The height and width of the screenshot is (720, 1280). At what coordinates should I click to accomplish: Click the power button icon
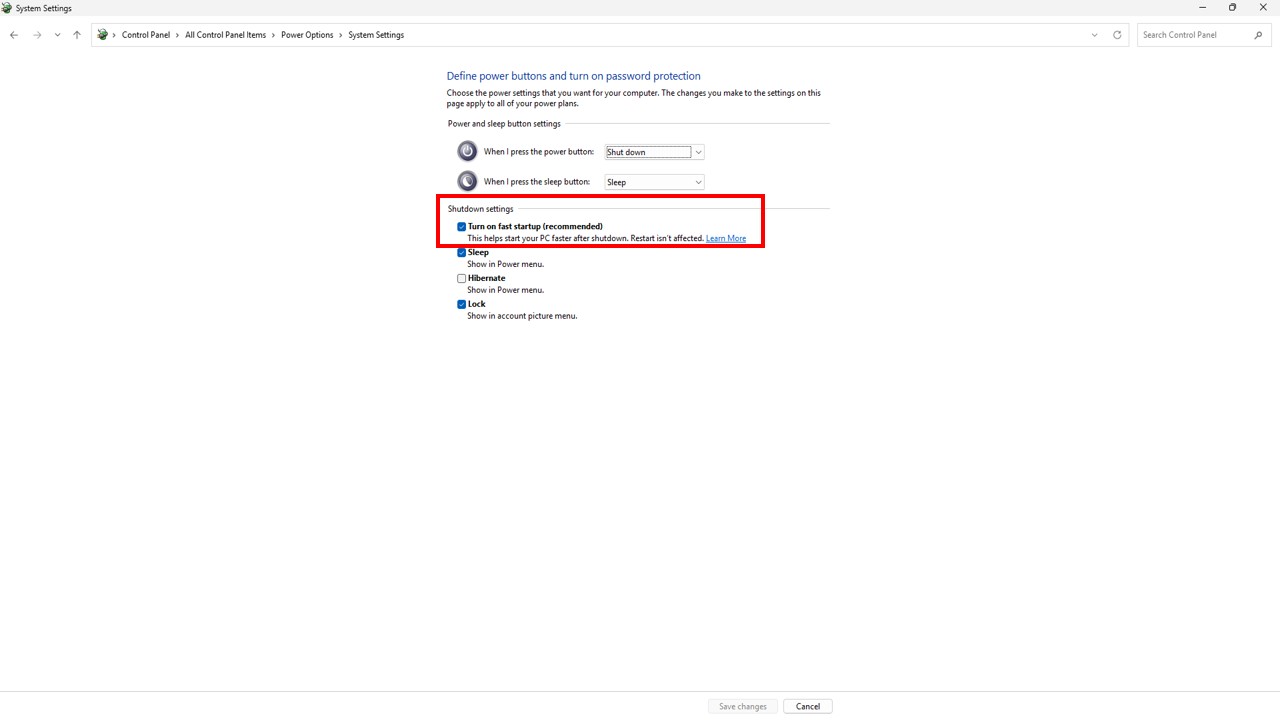point(467,151)
